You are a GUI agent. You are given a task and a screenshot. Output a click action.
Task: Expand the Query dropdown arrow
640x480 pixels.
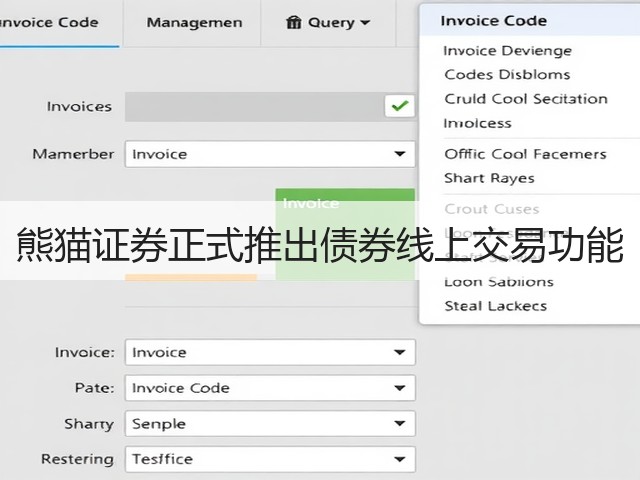(365, 22)
